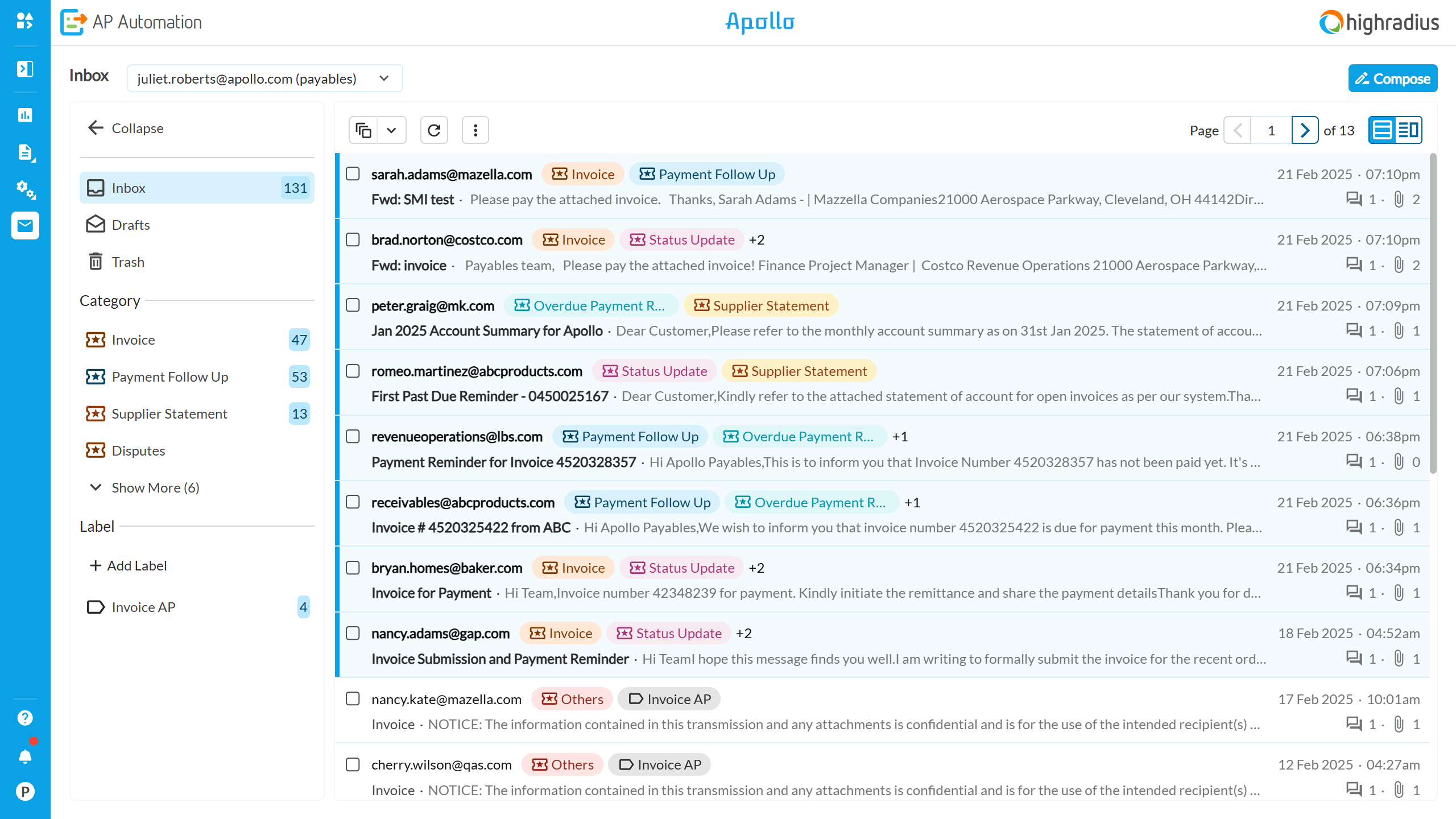The height and width of the screenshot is (819, 1456).
Task: Tick the nancy.kate@mazella.com email checkbox
Action: [353, 699]
